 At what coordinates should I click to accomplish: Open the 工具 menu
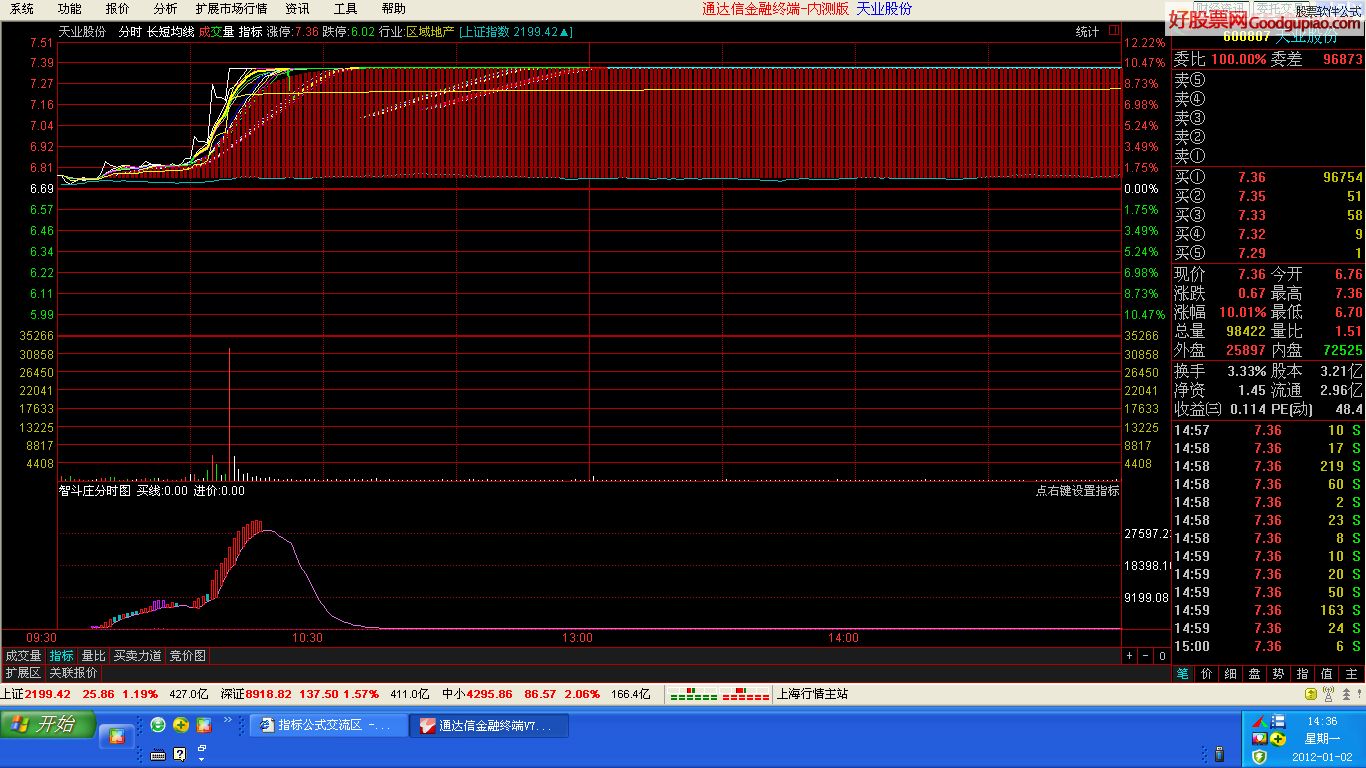pos(346,9)
